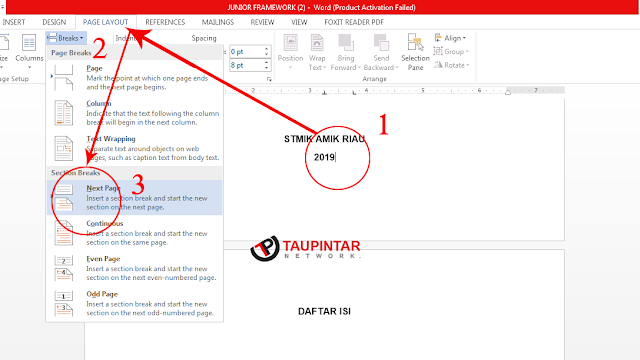The image size is (640, 360).
Task: Choose the Column break icon
Action: [64, 113]
